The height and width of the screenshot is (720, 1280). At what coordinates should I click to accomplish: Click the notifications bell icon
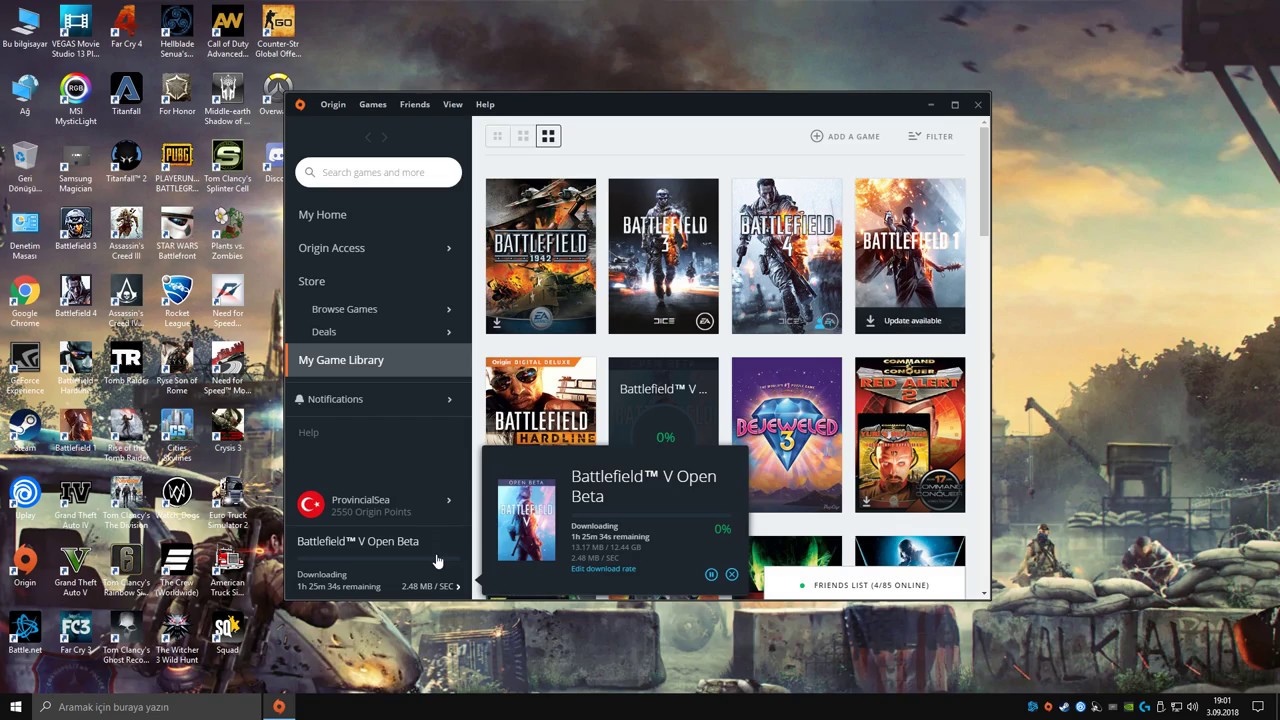(x=299, y=399)
